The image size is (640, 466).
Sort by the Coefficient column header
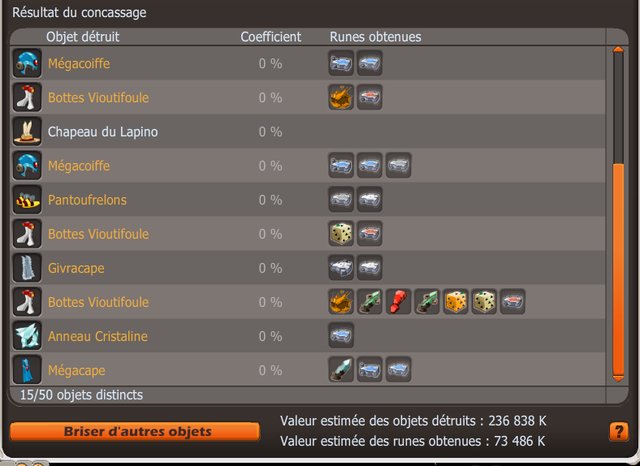271,37
